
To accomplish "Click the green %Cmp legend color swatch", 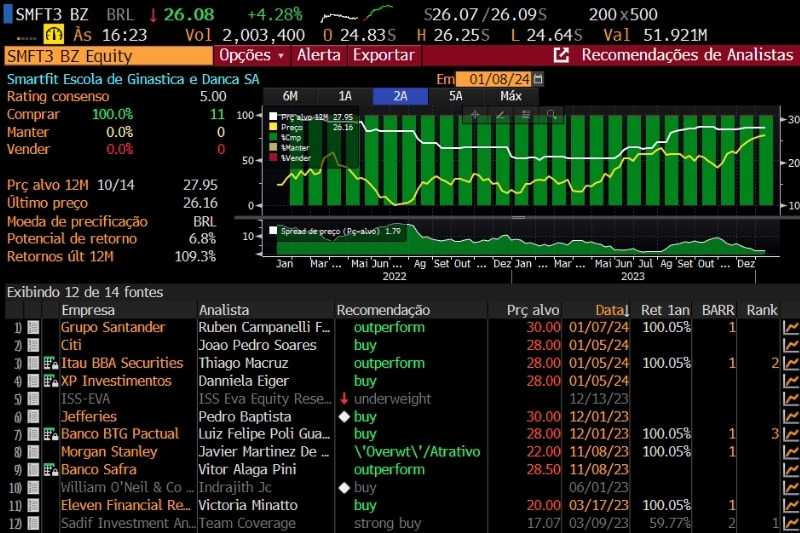I will (273, 137).
